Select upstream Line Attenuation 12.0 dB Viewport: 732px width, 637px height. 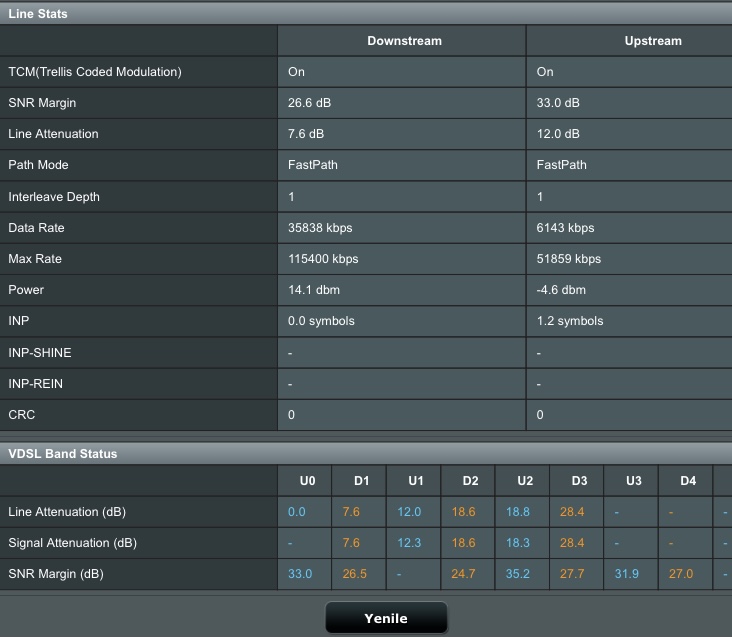558,134
